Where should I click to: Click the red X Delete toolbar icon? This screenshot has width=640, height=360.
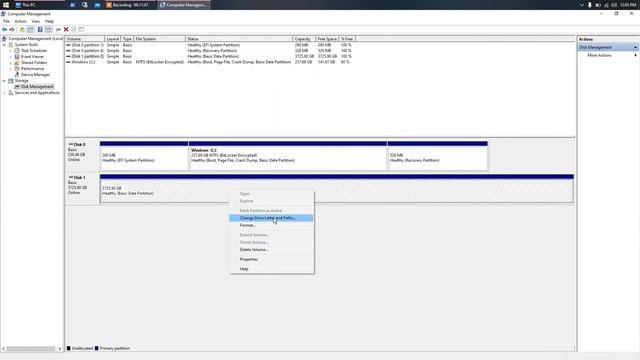click(x=66, y=29)
